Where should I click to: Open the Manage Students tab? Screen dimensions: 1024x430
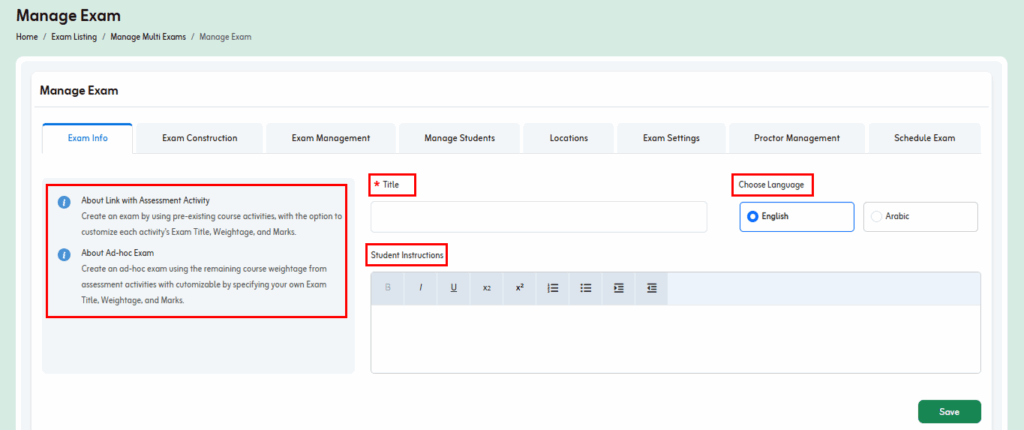[459, 138]
